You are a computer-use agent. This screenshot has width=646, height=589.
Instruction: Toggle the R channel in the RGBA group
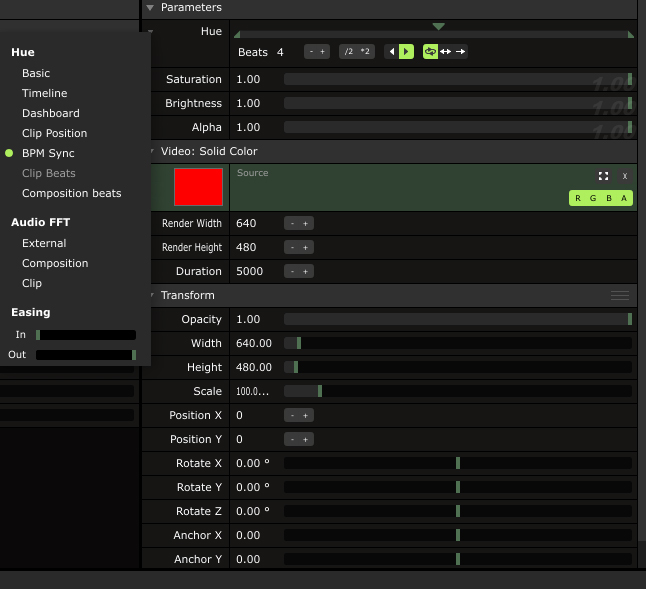(x=578, y=199)
